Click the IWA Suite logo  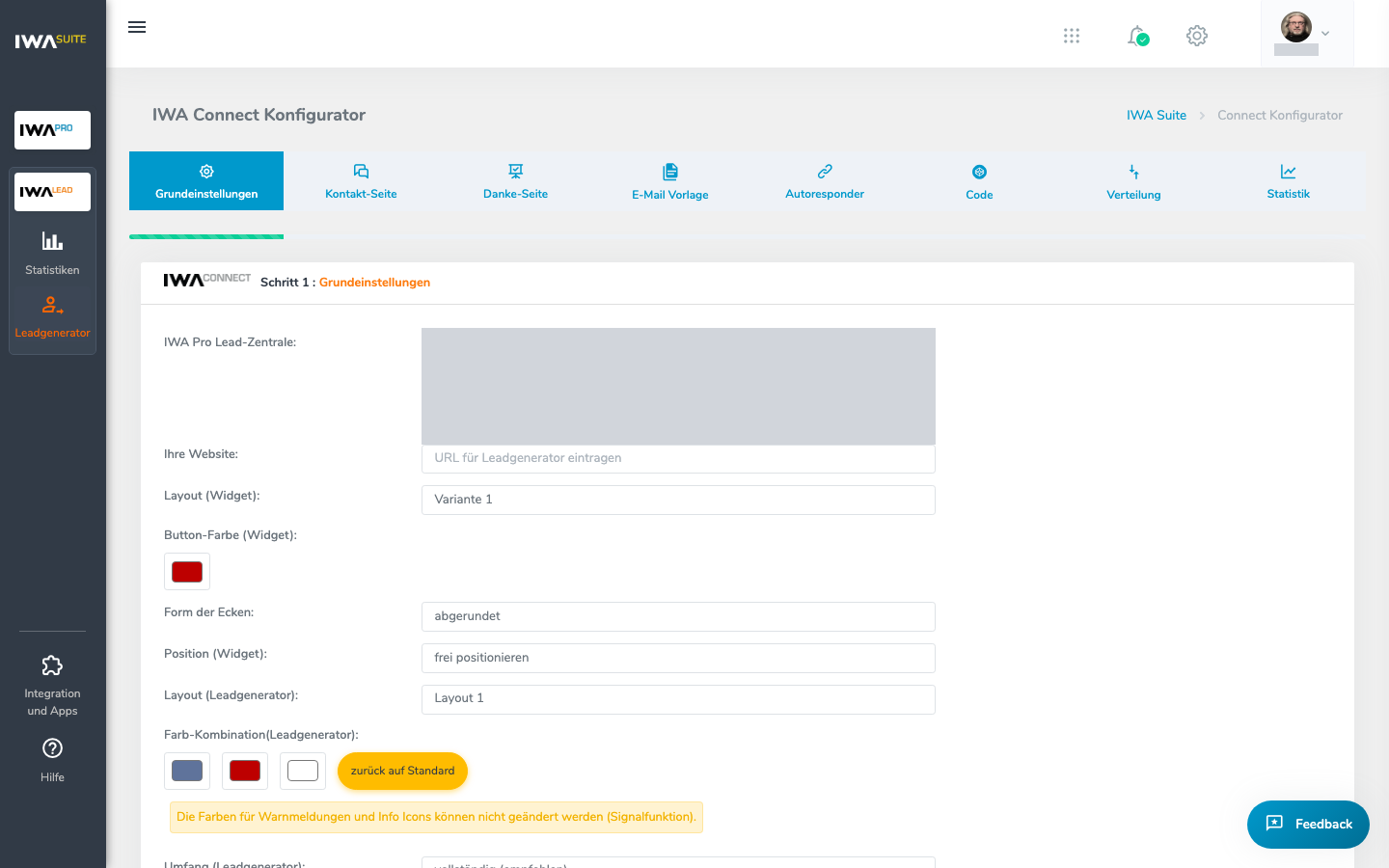[x=51, y=41]
